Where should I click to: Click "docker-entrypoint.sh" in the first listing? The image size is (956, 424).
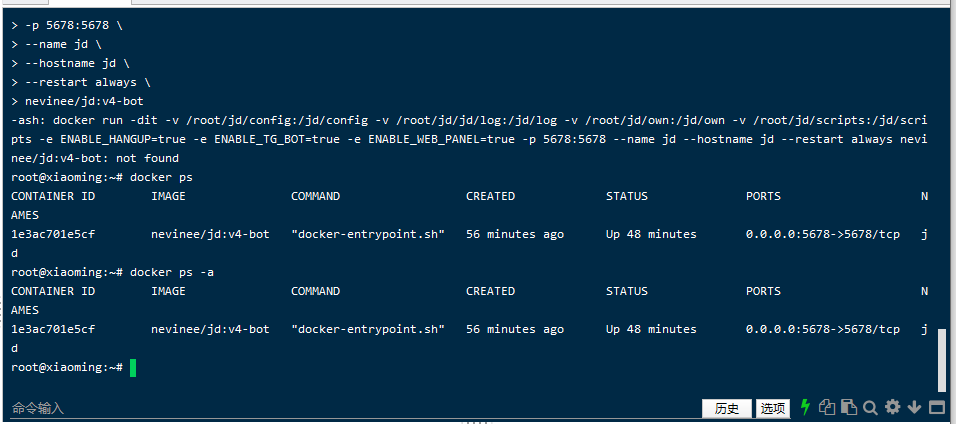click(x=368, y=234)
